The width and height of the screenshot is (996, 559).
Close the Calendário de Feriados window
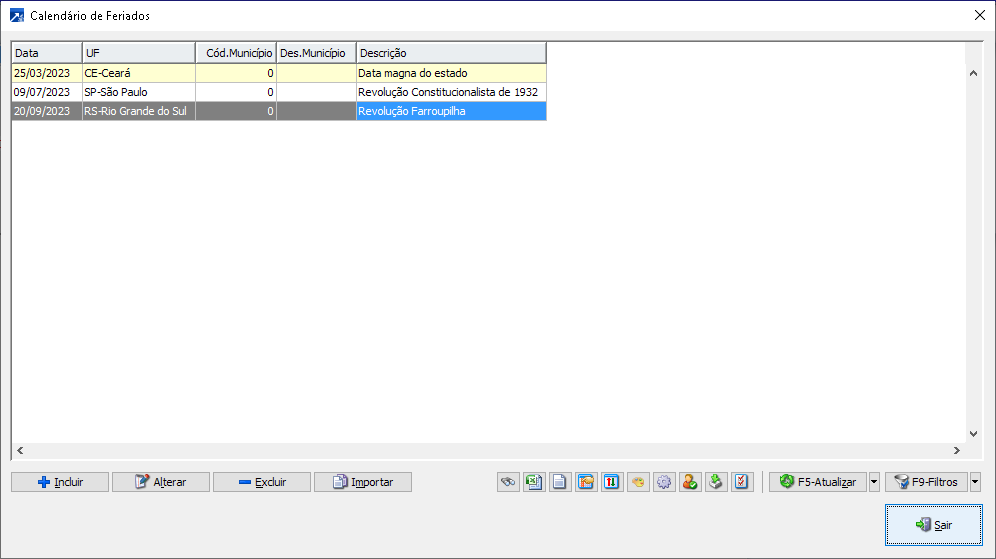[979, 15]
